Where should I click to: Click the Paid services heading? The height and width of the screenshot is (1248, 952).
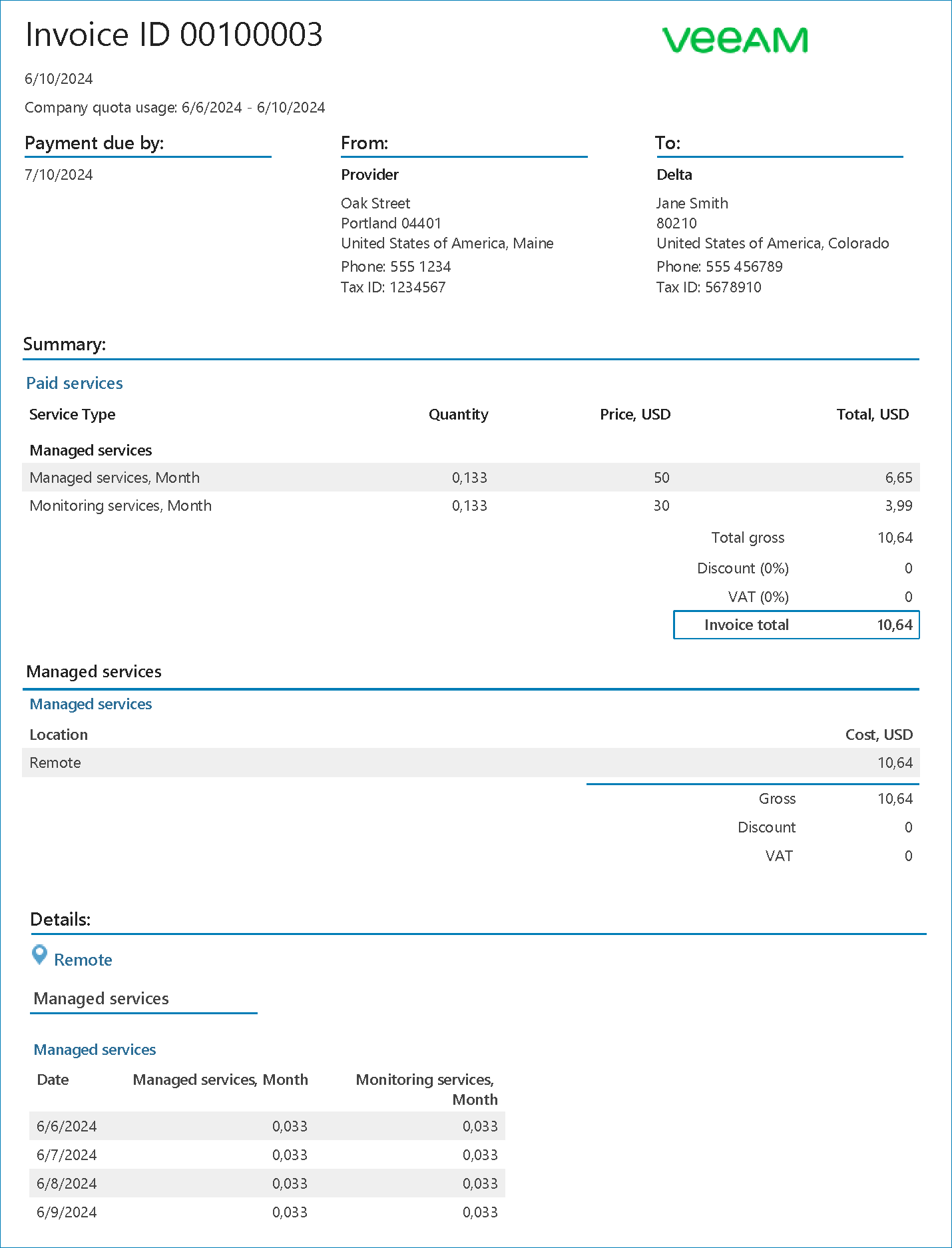[75, 383]
